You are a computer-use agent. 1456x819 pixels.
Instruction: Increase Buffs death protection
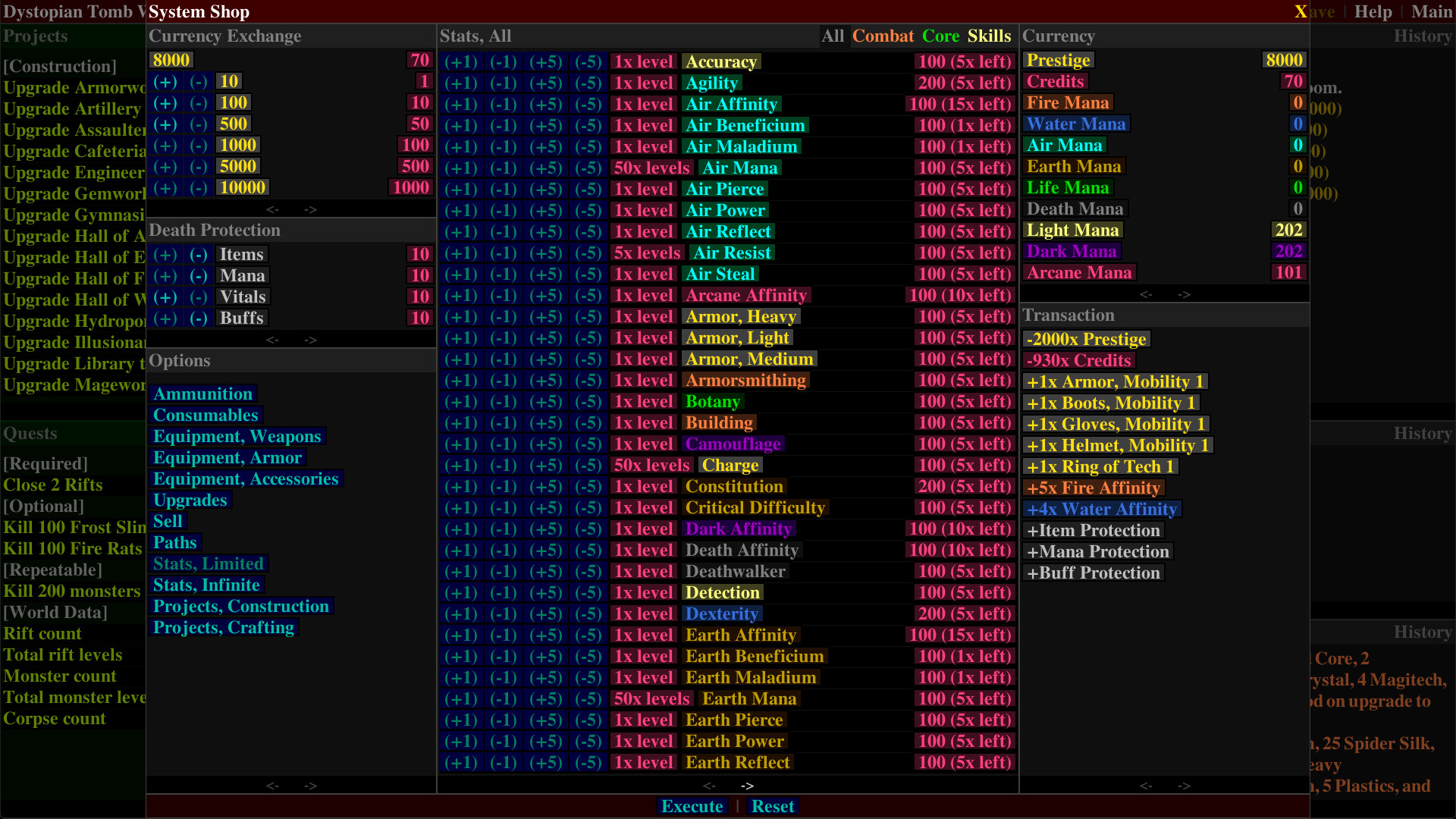(166, 318)
